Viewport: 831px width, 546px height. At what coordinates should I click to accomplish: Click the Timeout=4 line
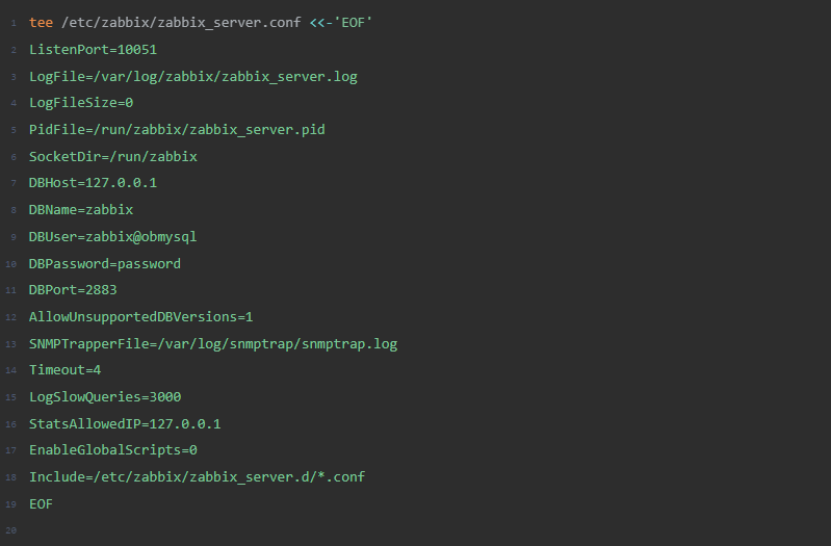tap(65, 371)
